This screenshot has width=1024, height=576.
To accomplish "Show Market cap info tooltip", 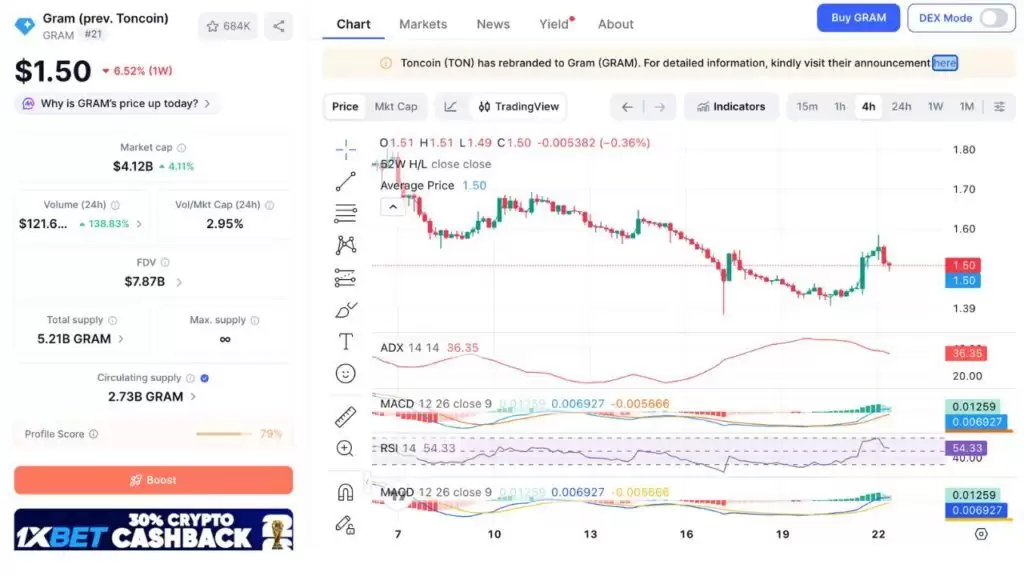I will 182,148.
